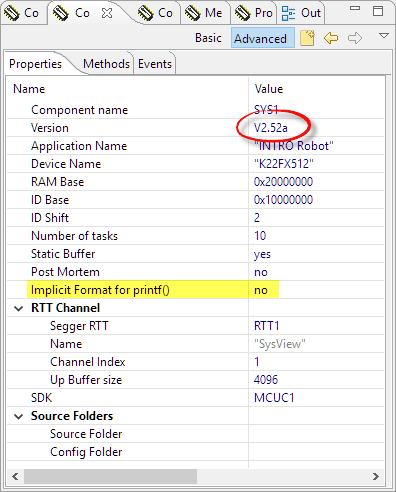Select the Version value V2.52a
This screenshot has height=492, width=396.
(271, 128)
